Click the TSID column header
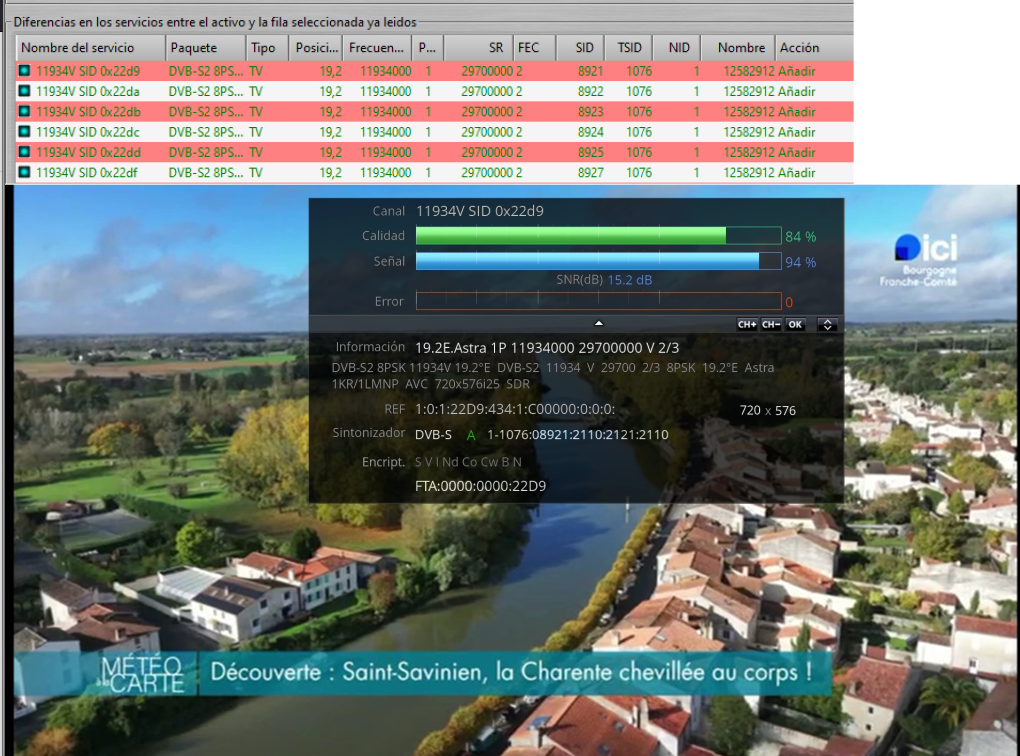This screenshot has width=1020, height=756. tap(628, 47)
